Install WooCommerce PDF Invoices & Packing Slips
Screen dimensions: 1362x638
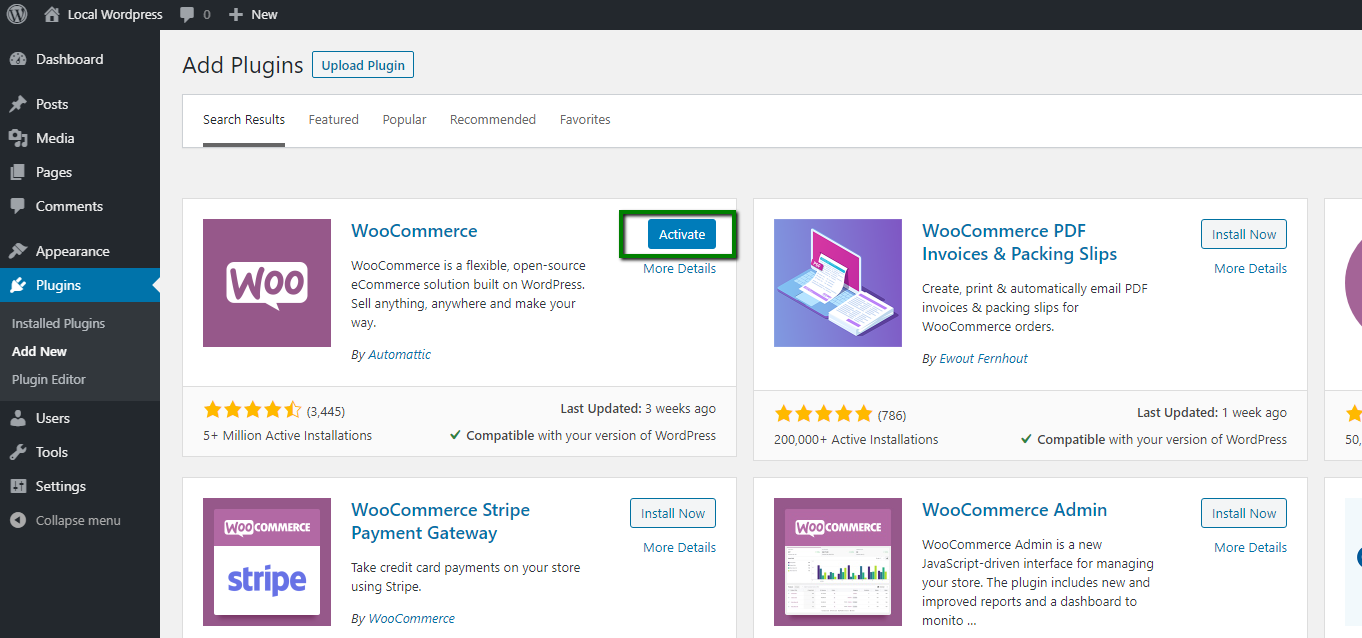(1244, 234)
